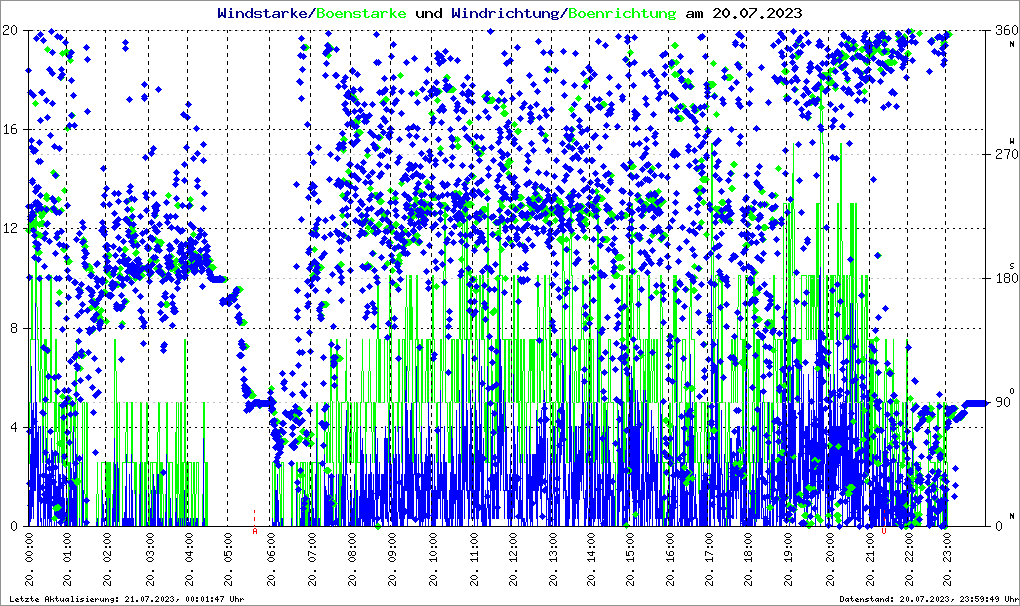Click the wind-strength scale label '4'
This screenshot has height=606, width=1020.
click(x=14, y=428)
